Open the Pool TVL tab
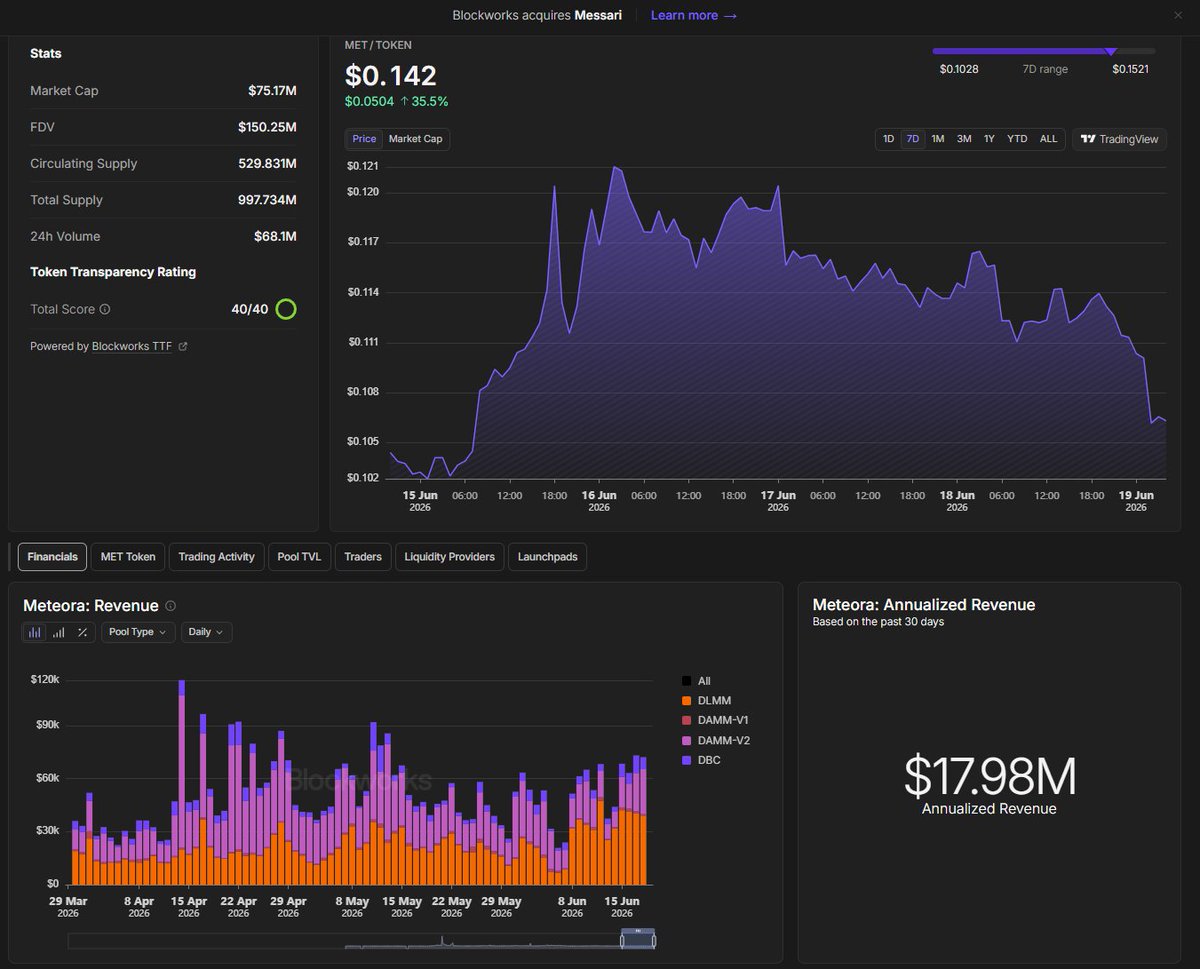 (x=299, y=557)
